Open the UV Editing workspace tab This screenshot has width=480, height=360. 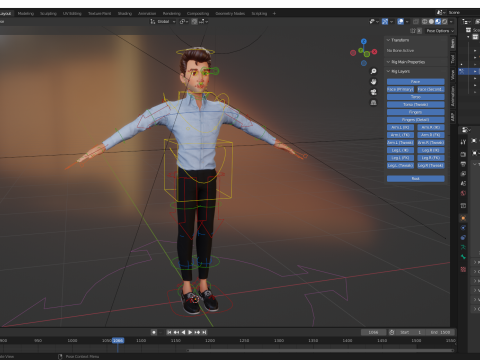coord(72,13)
